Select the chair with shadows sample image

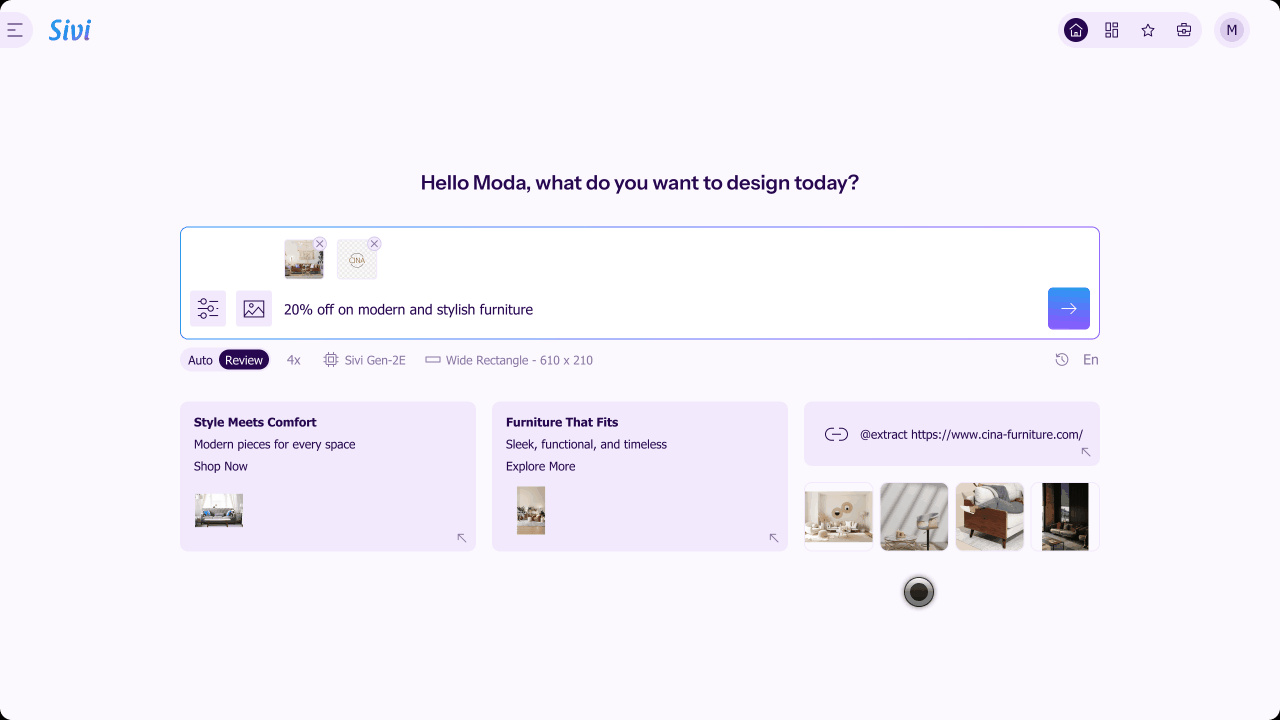(914, 517)
